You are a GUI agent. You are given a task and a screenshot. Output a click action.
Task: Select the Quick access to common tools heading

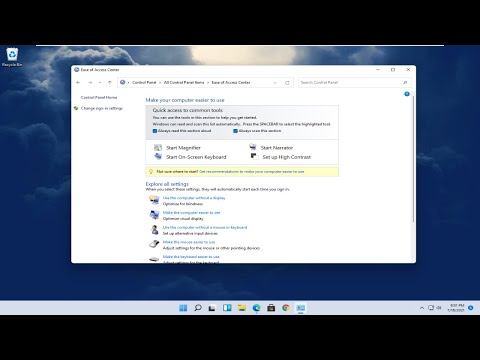(188, 110)
